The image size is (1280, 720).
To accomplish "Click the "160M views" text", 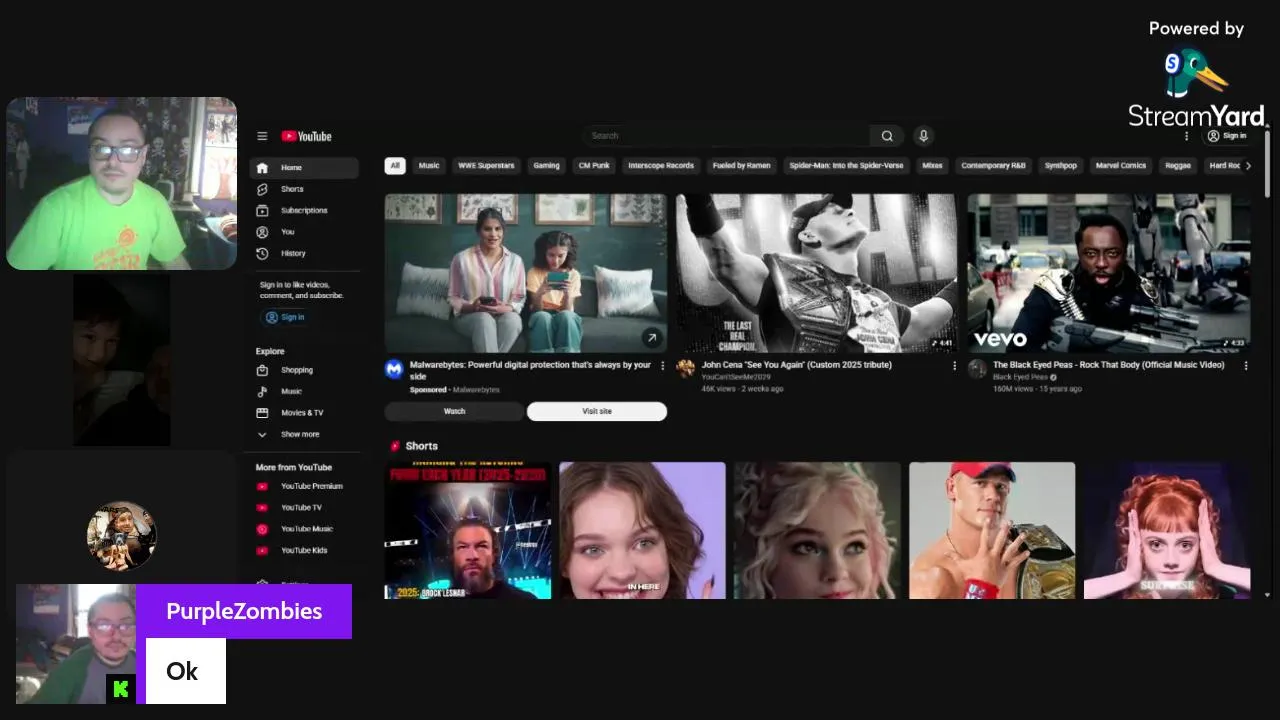I will point(1012,389).
